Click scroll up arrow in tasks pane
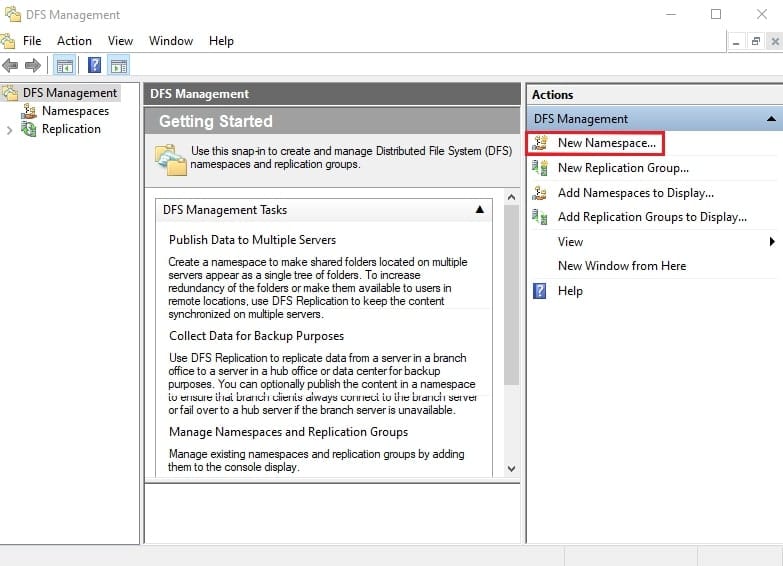The width and height of the screenshot is (783, 566). [511, 197]
